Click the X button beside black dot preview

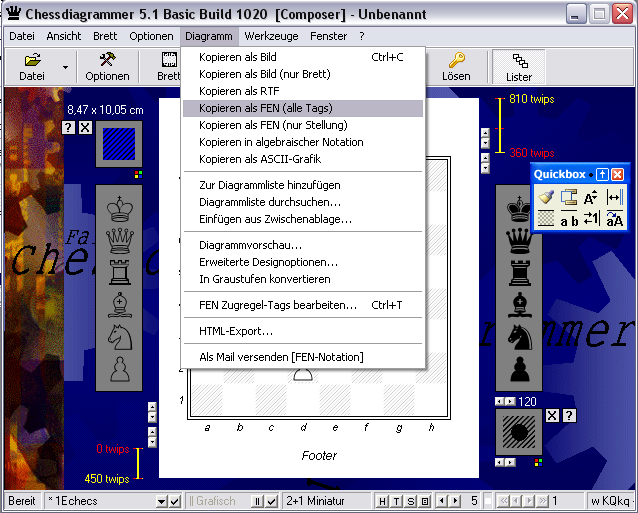[552, 416]
